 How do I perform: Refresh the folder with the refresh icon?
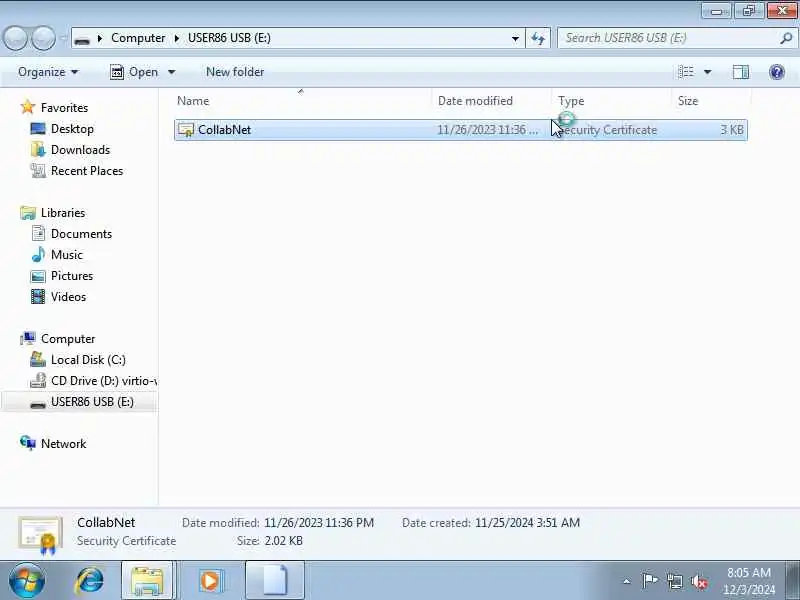pos(538,38)
